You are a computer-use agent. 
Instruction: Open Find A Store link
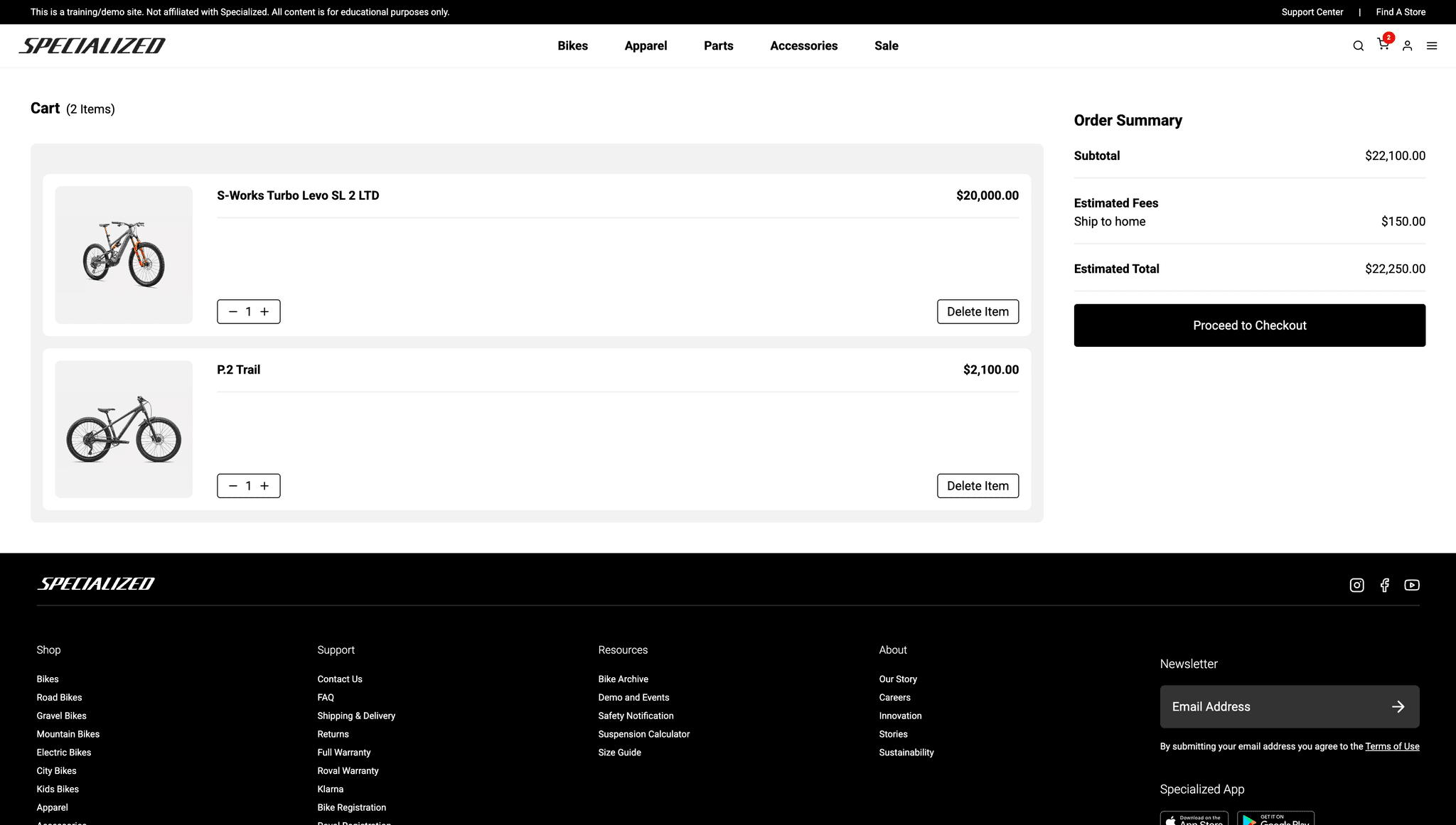click(1401, 12)
